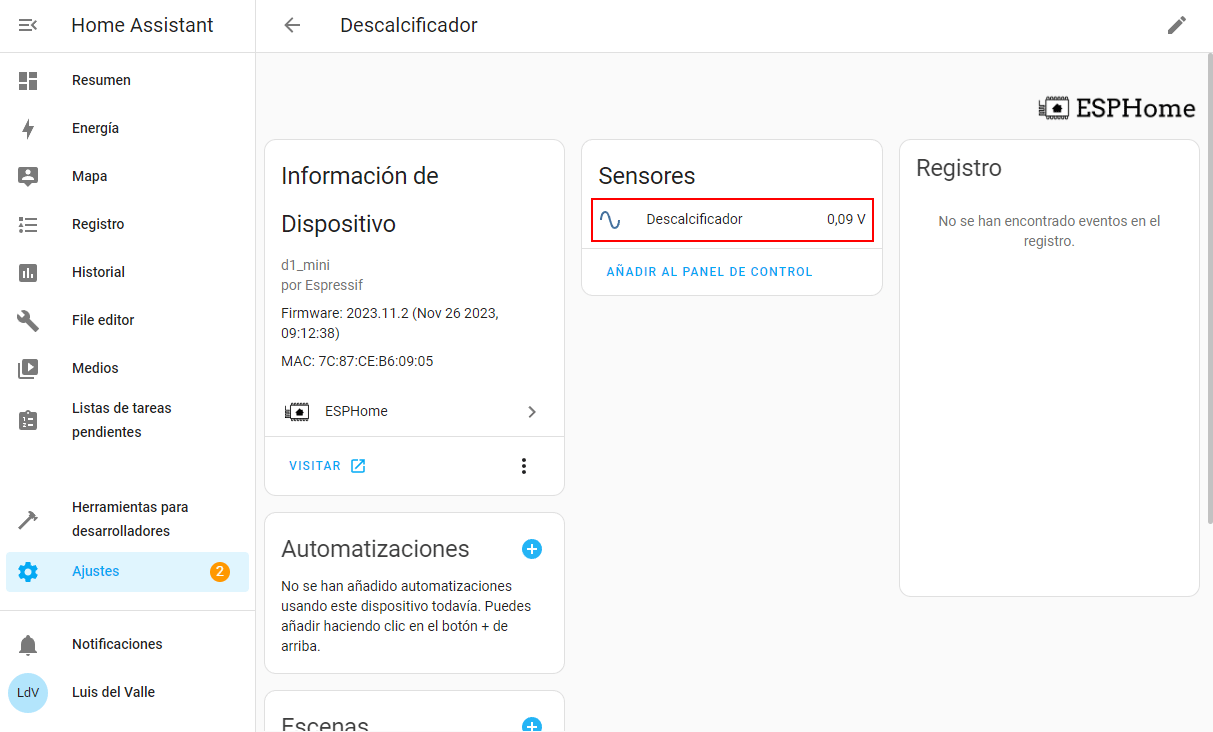Open Notificaciones bell icon
Image resolution: width=1213 pixels, height=732 pixels.
click(x=28, y=644)
